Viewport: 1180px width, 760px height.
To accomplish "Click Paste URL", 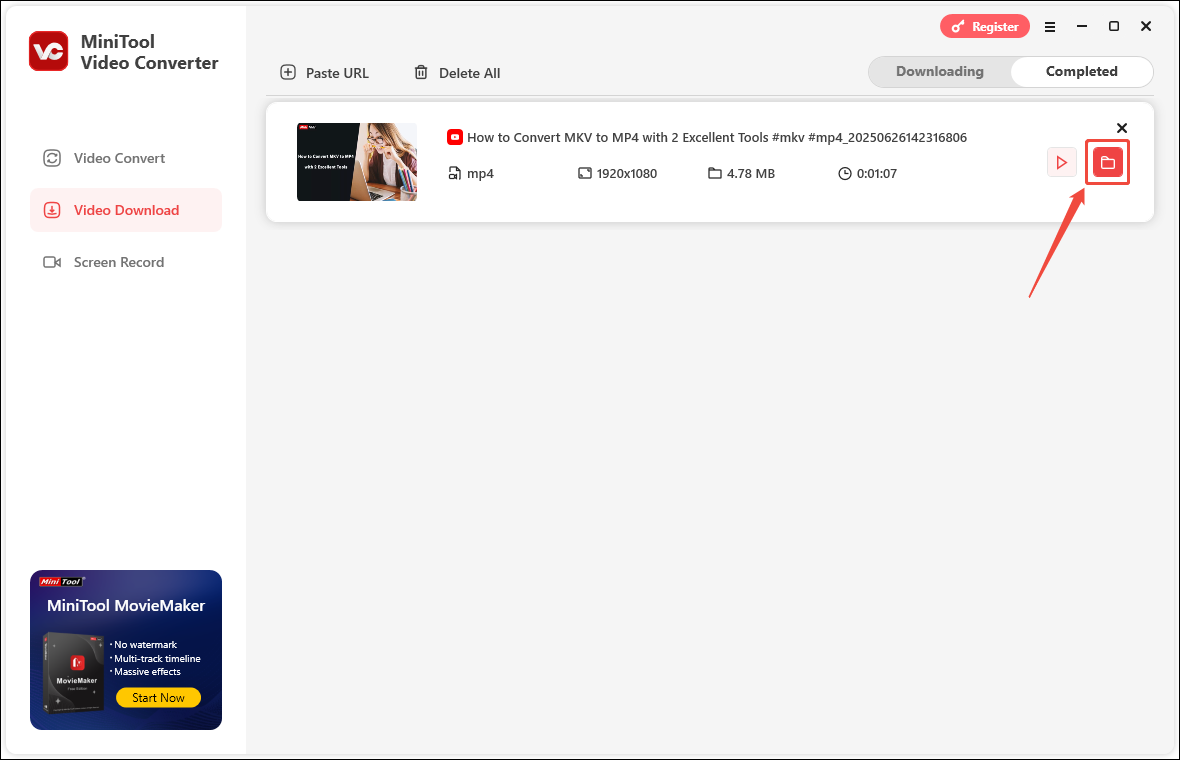I will (x=324, y=73).
